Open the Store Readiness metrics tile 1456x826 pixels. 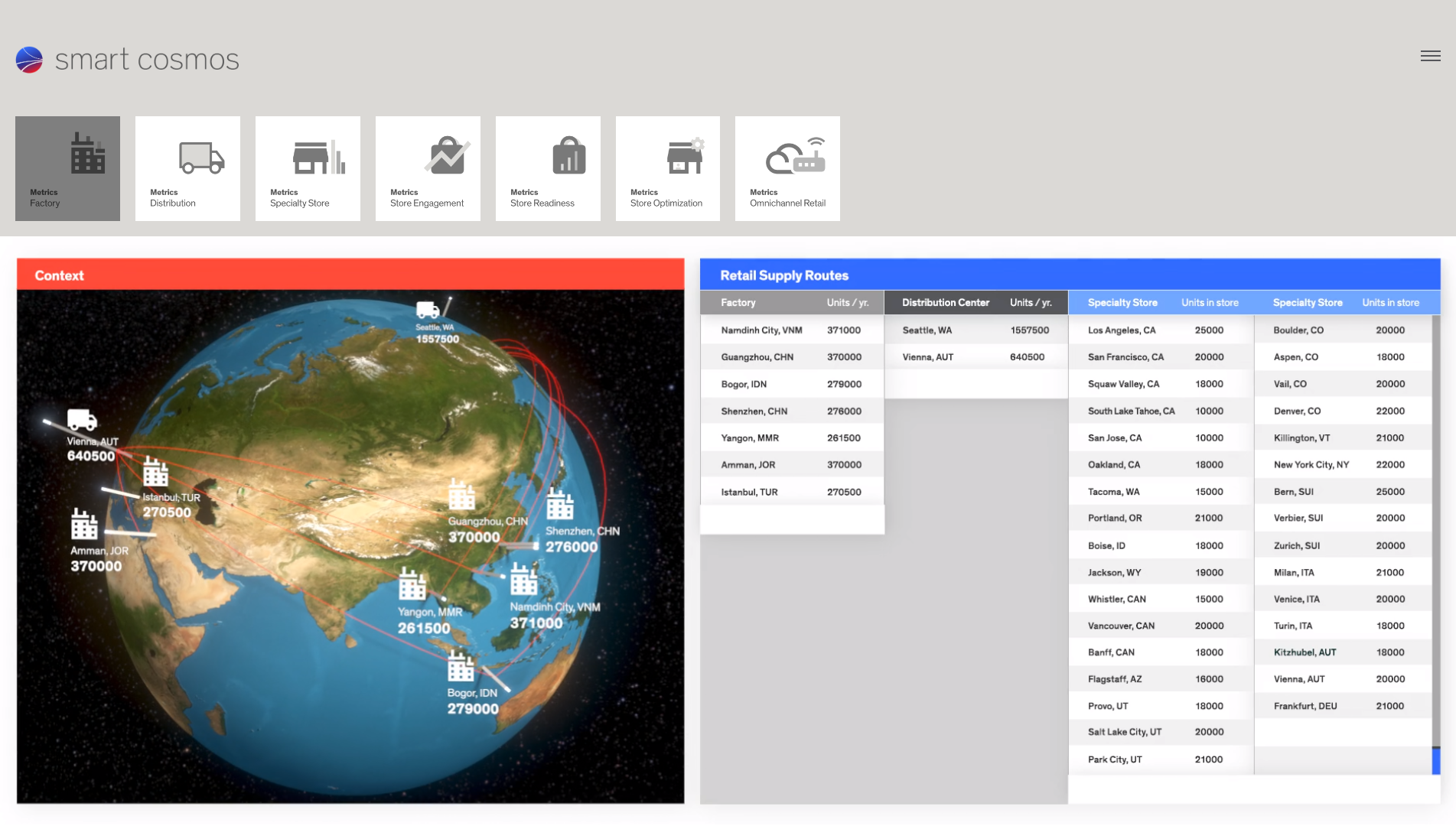pyautogui.click(x=548, y=168)
